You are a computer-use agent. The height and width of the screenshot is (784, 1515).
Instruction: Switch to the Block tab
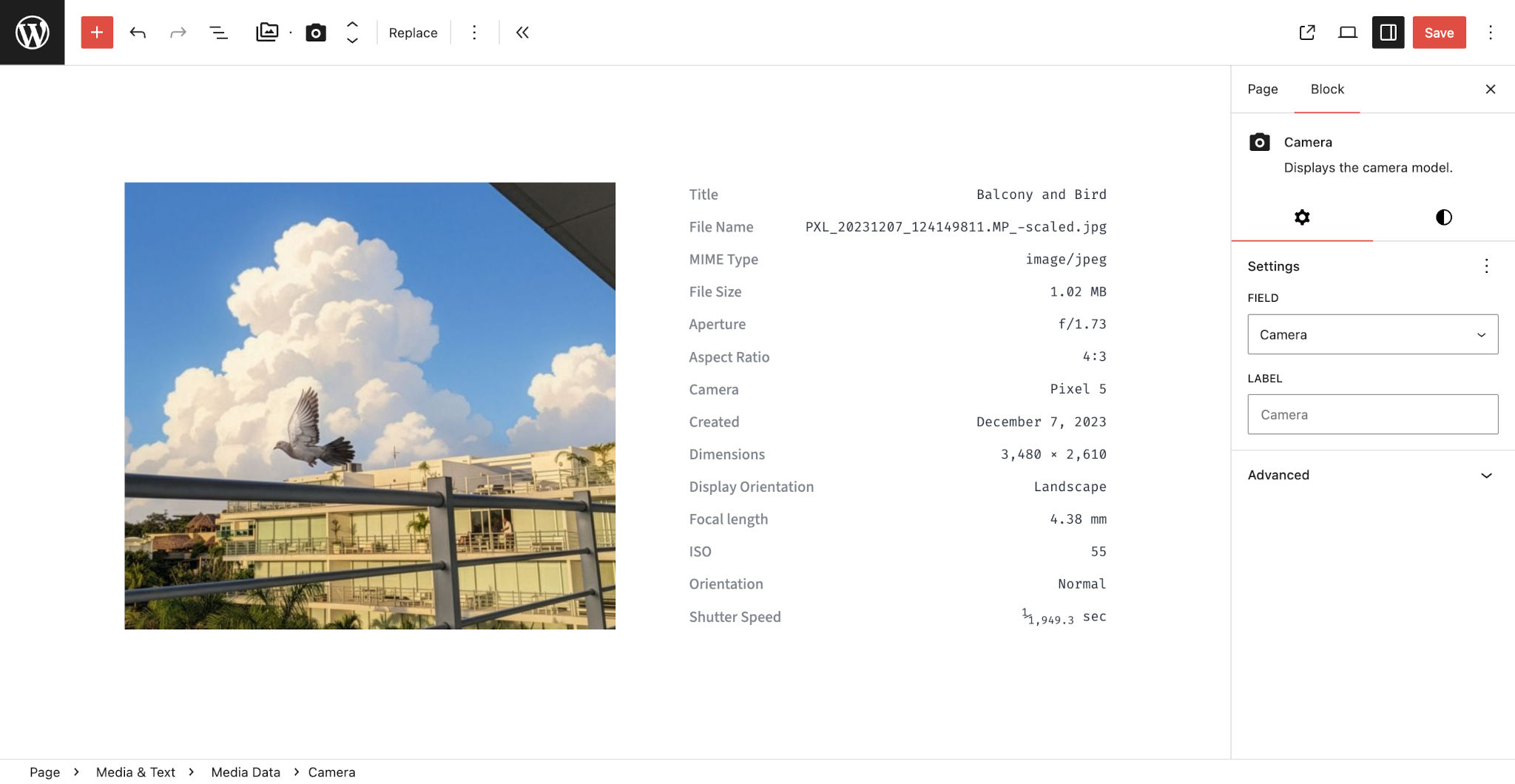tap(1327, 89)
